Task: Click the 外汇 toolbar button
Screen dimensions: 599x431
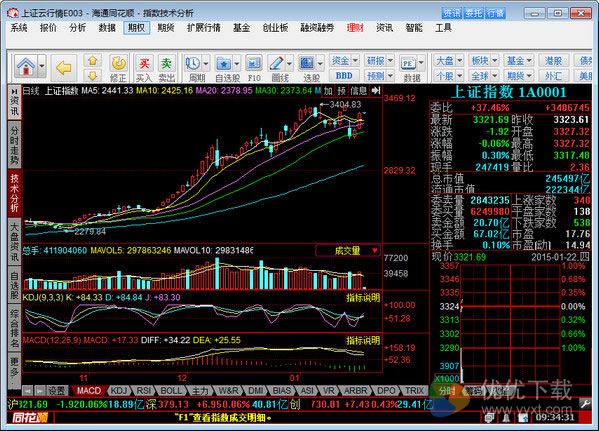Action: [x=553, y=76]
